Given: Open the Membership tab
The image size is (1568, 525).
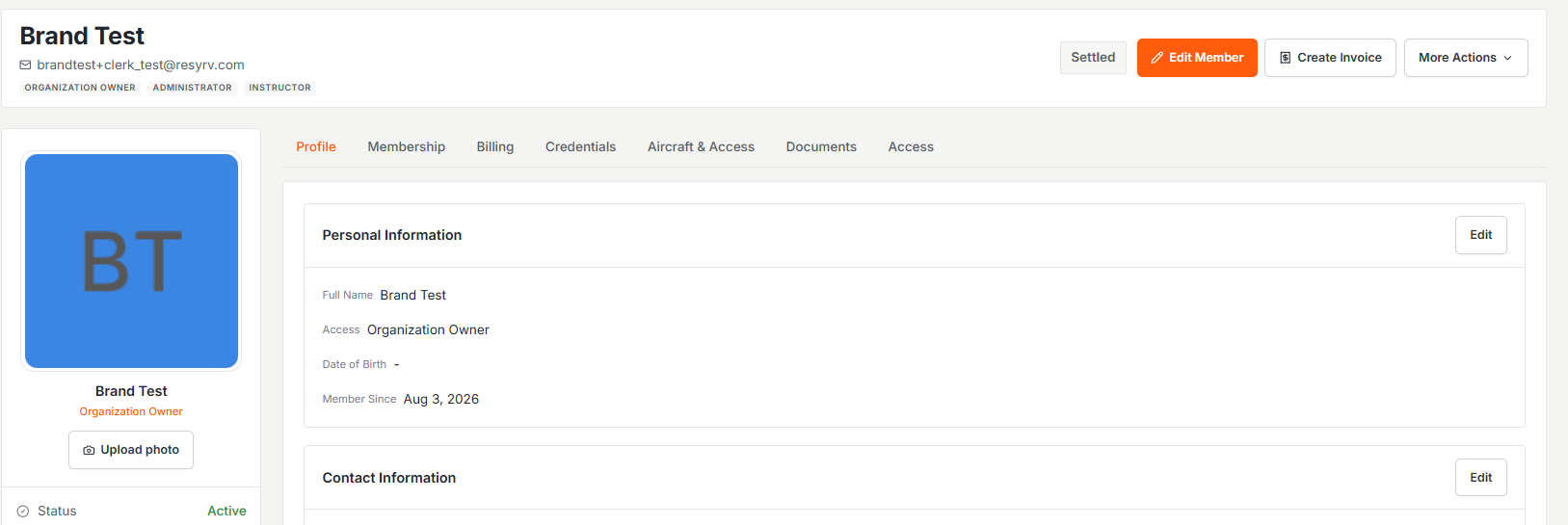Looking at the screenshot, I should [406, 146].
